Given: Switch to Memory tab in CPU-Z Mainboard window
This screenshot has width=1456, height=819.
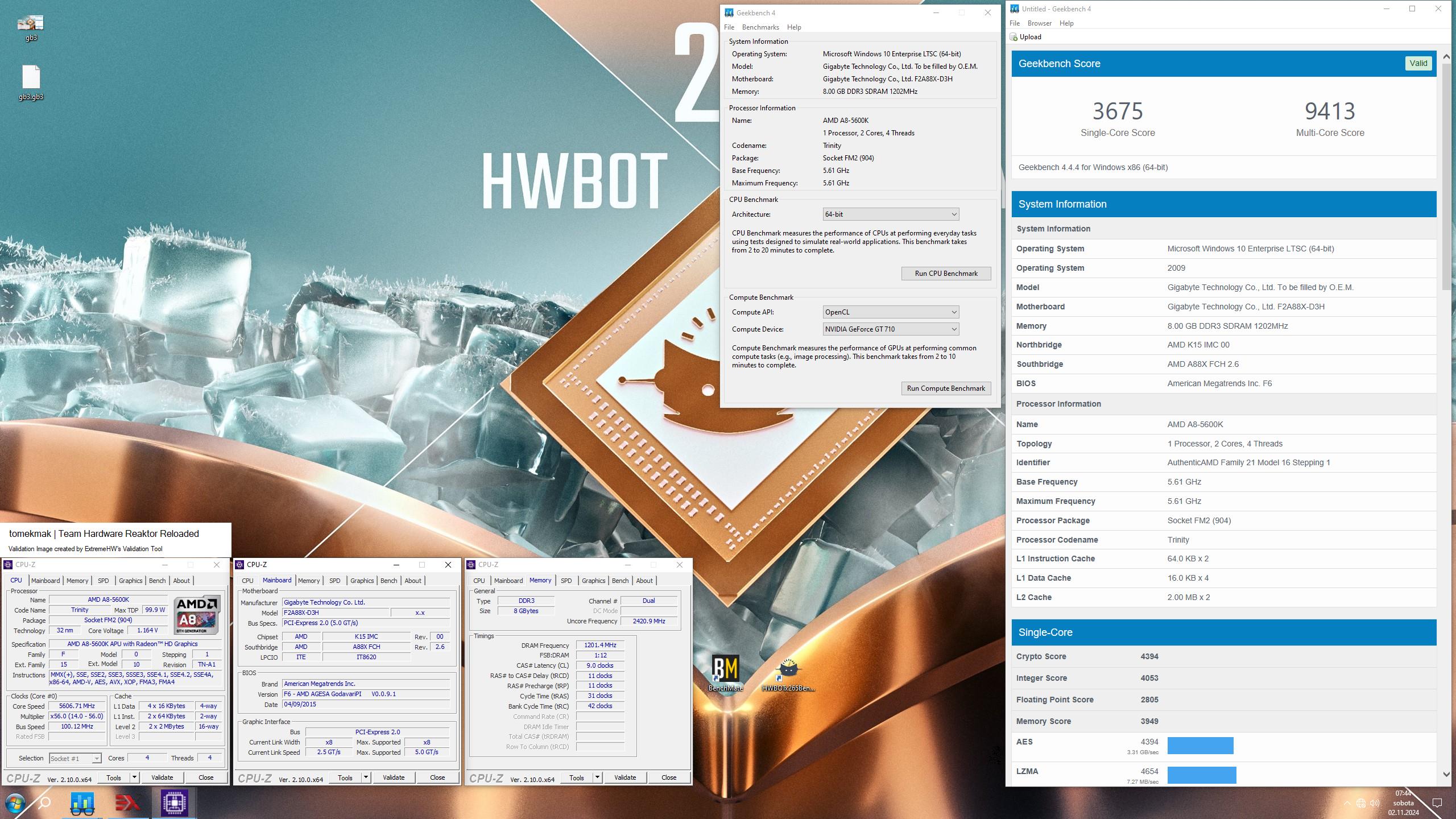Looking at the screenshot, I should (x=309, y=581).
